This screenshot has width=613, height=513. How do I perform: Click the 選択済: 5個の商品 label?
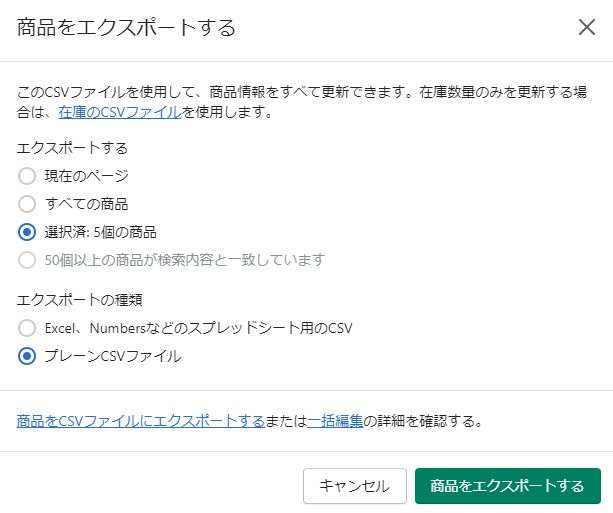[100, 232]
